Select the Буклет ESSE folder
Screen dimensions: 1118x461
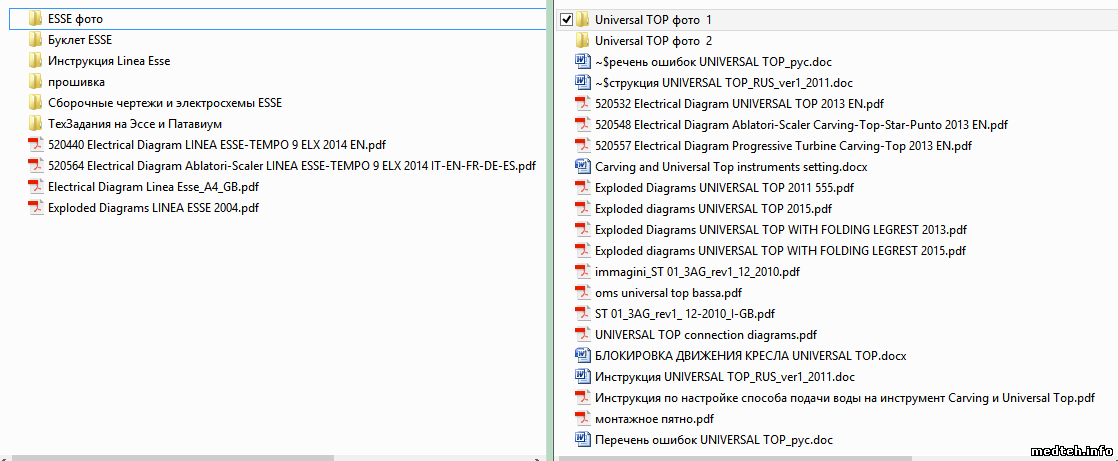[80, 40]
